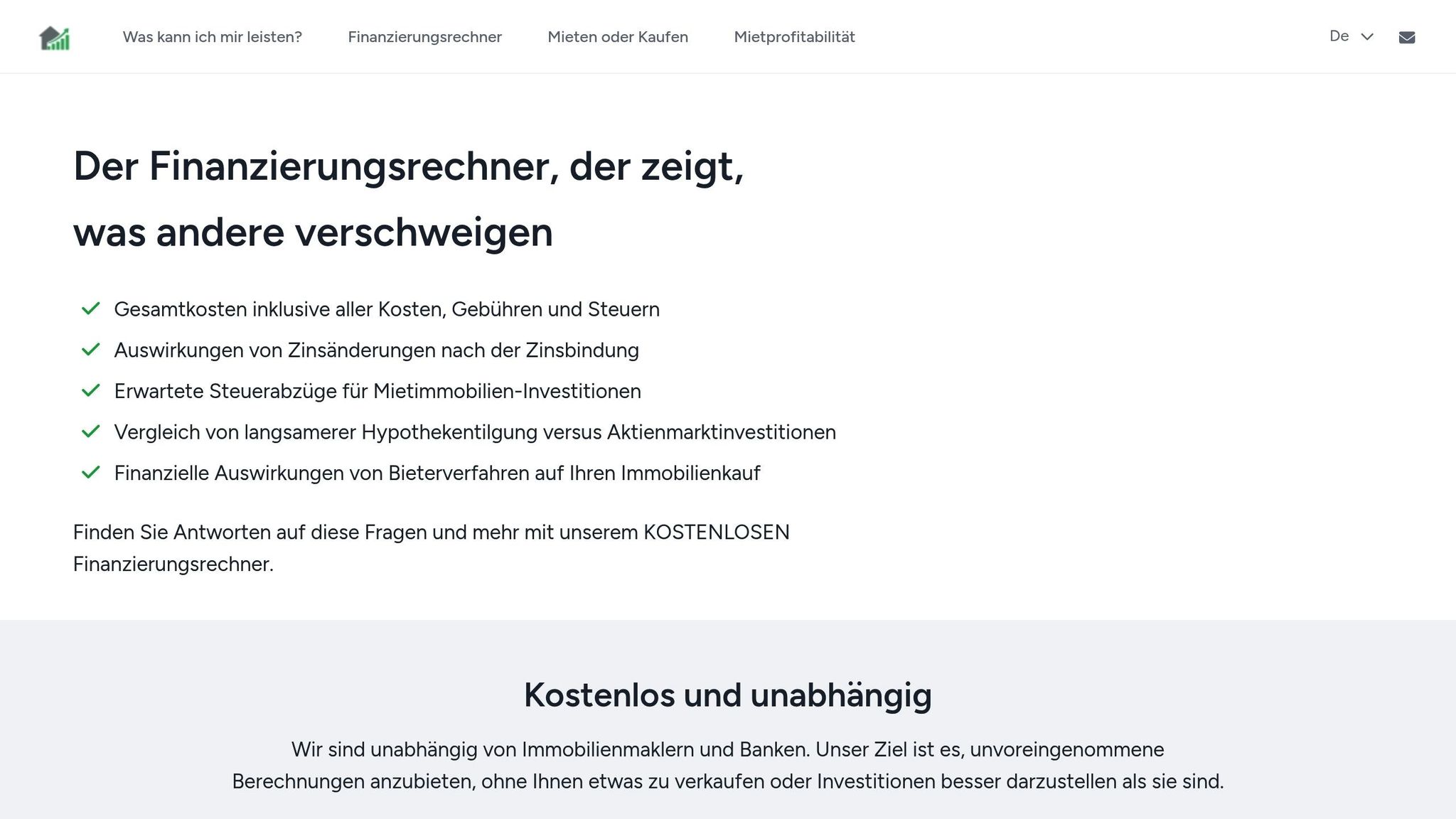The image size is (1456, 819).
Task: Click 'Kostenlos und unabhängig' heading
Action: pos(727,695)
